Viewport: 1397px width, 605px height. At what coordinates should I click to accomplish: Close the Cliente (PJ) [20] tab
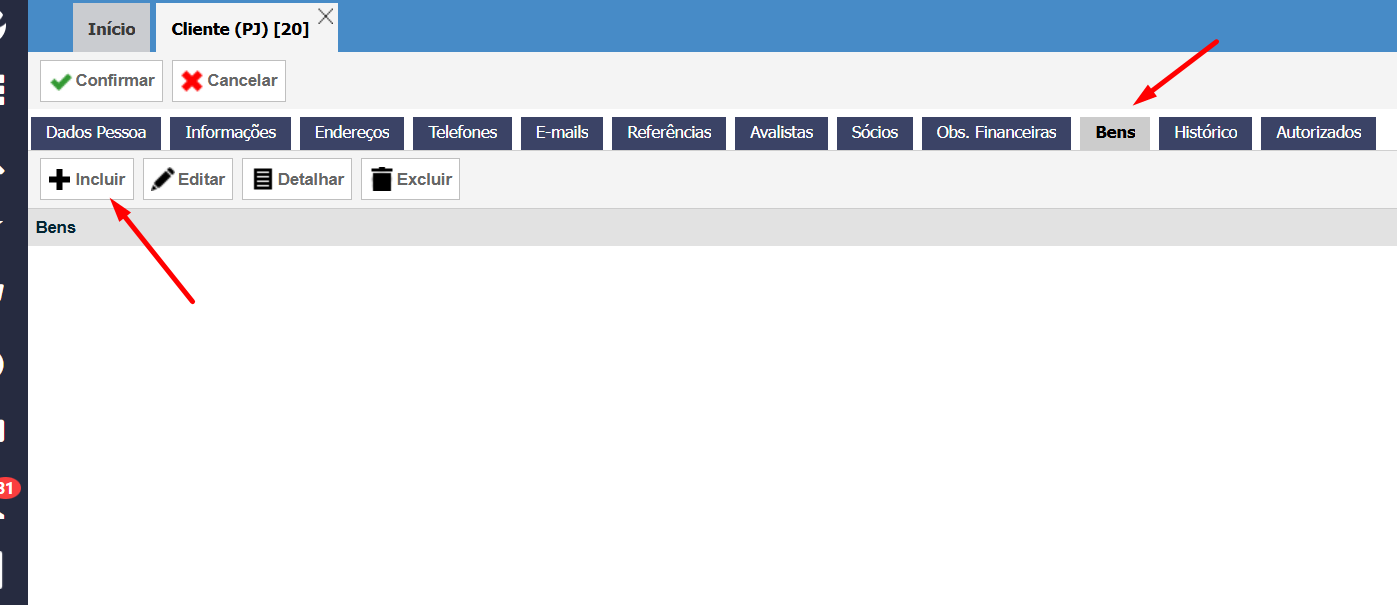pyautogui.click(x=325, y=15)
